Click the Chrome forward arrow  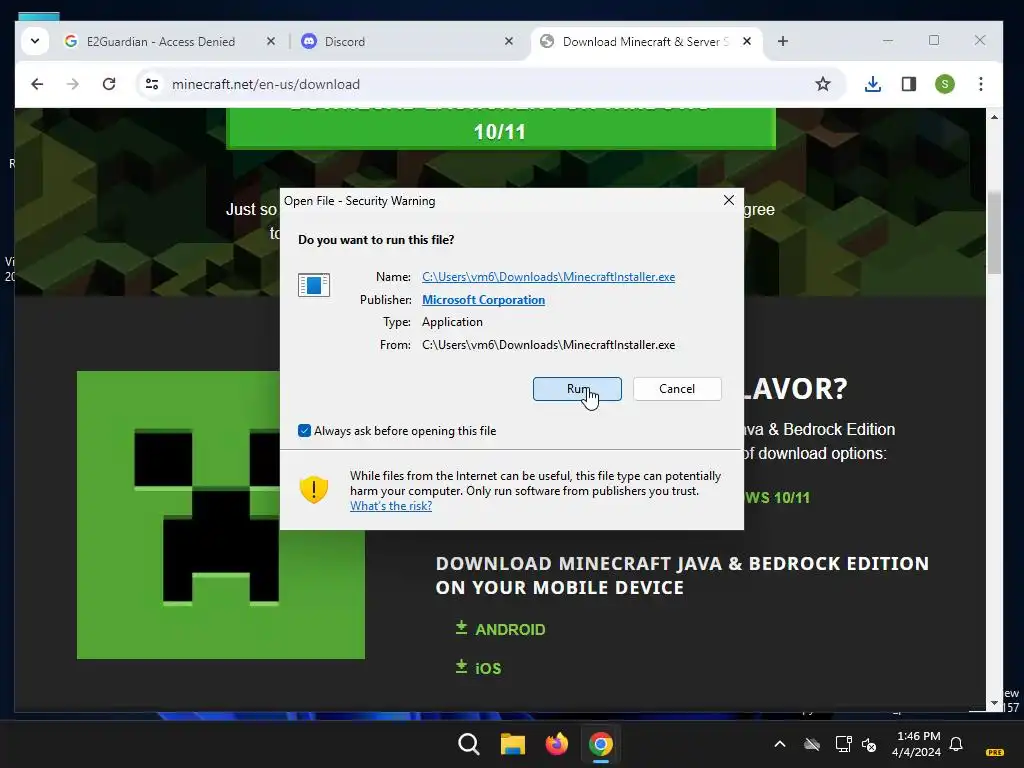tap(72, 84)
